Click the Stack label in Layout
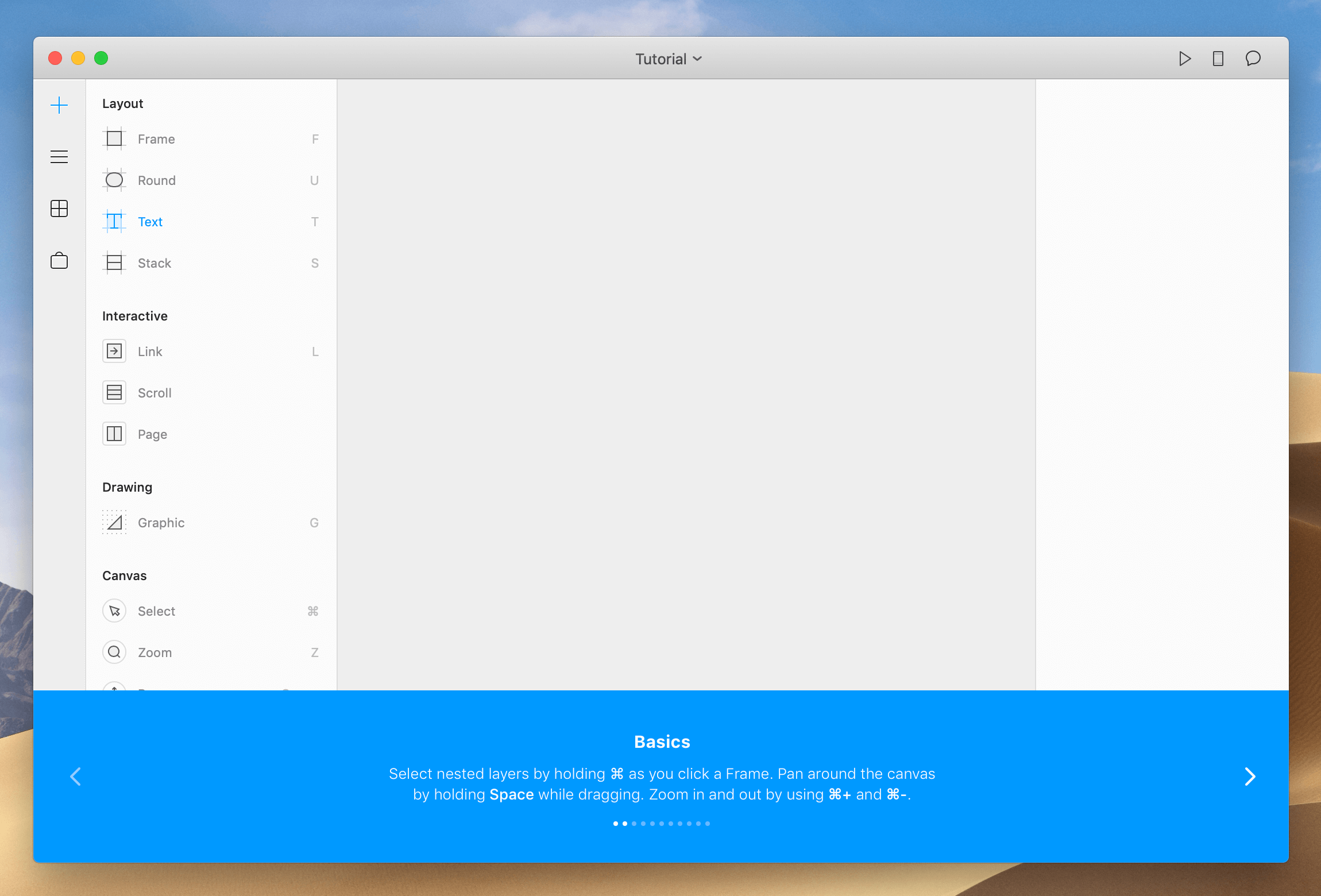The width and height of the screenshot is (1321, 896). point(154,263)
